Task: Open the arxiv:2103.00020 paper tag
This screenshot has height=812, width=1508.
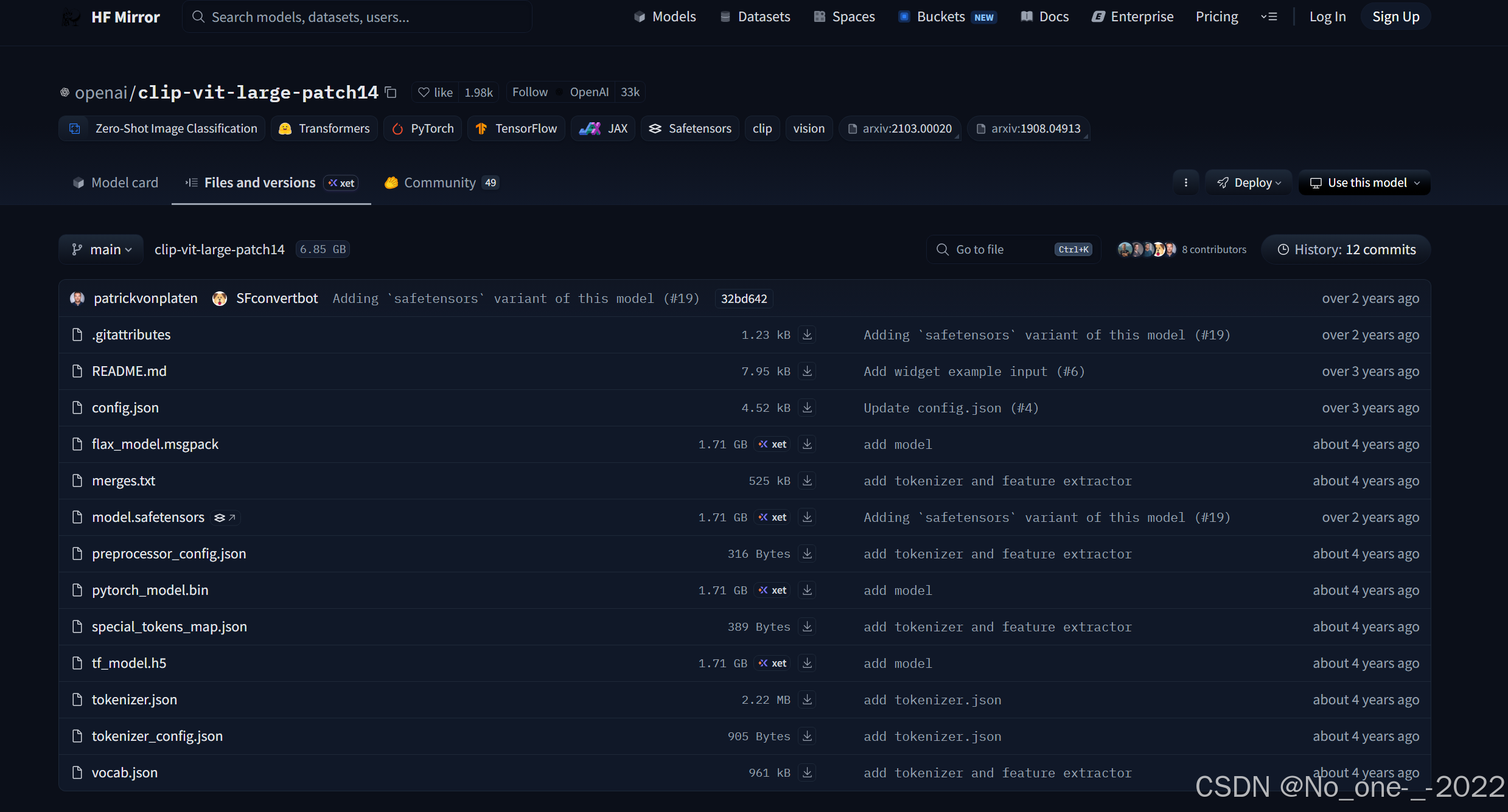Action: click(899, 128)
